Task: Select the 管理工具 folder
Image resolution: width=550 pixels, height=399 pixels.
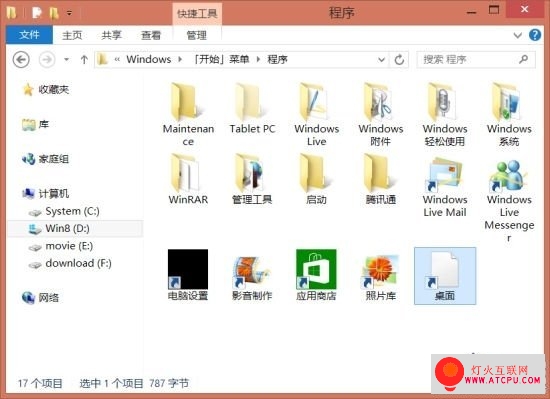Action: pos(252,179)
